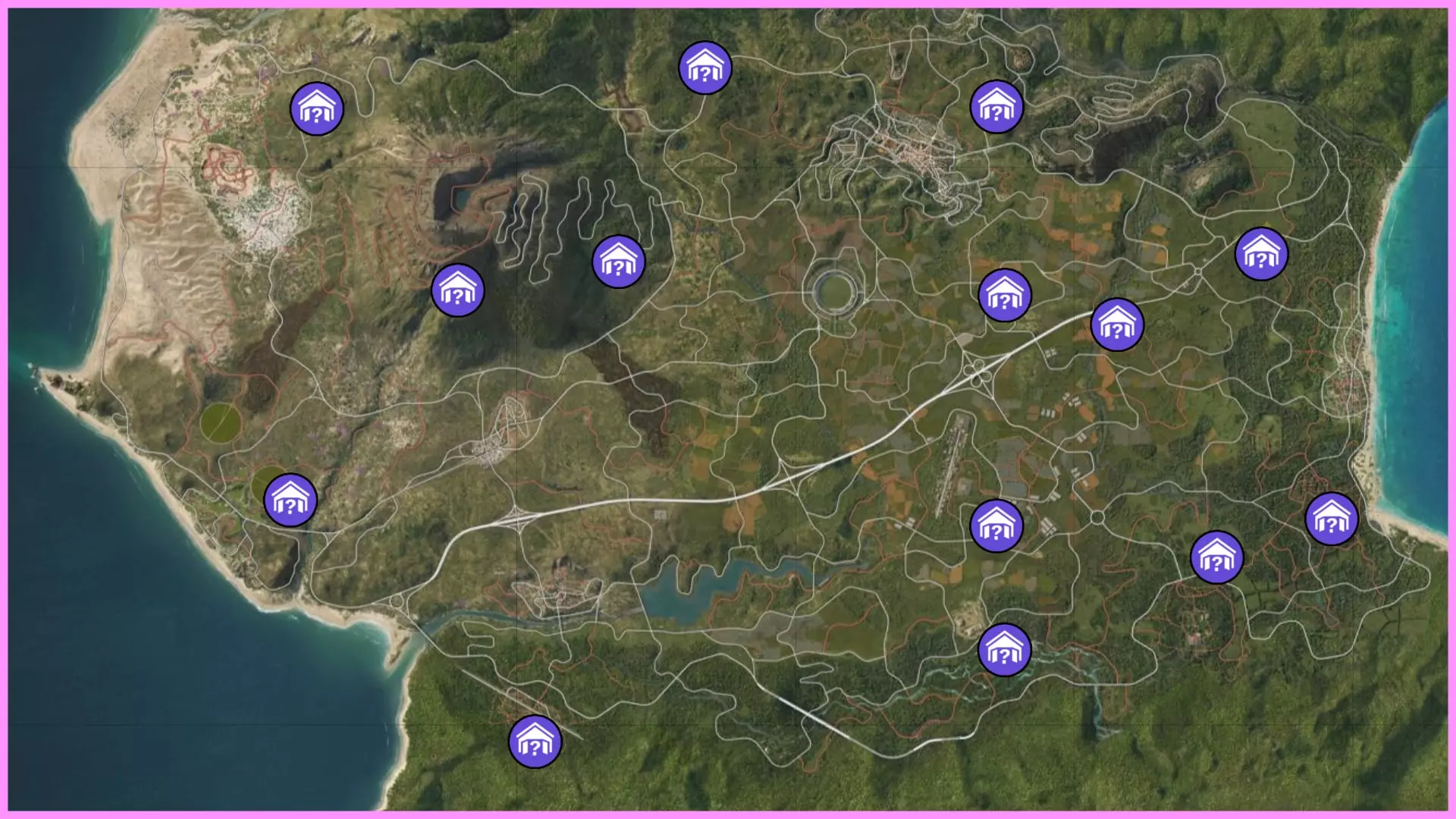Select the barn find icon near the northwest sand dunes

click(x=317, y=109)
